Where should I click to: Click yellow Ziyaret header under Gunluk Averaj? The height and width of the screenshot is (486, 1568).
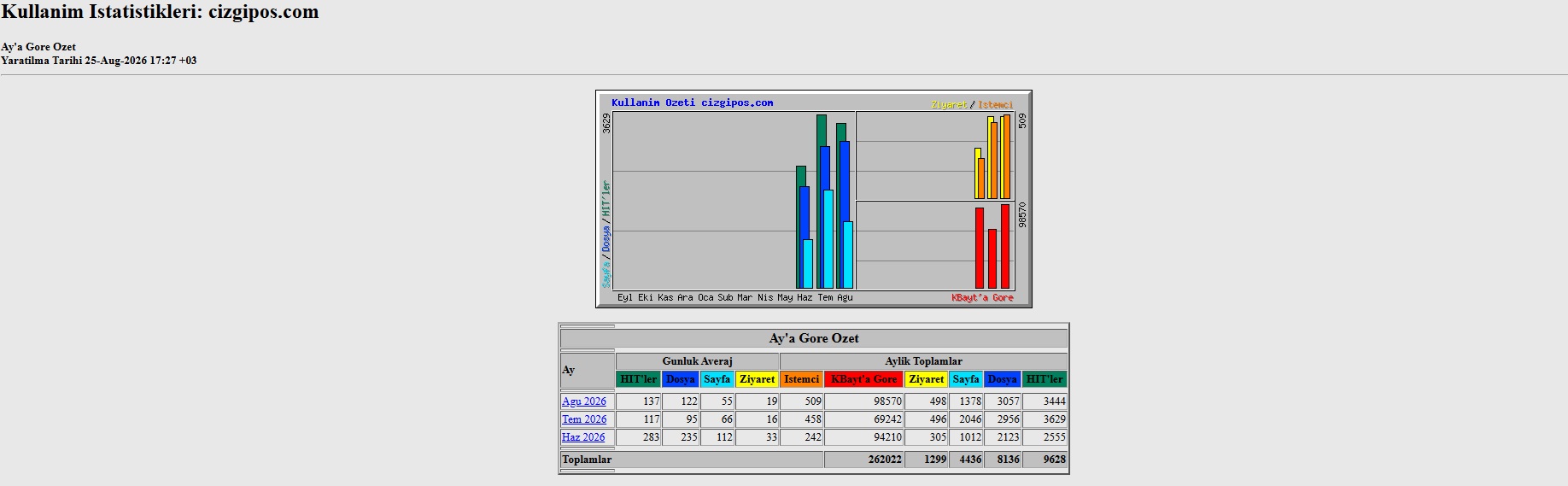(758, 379)
